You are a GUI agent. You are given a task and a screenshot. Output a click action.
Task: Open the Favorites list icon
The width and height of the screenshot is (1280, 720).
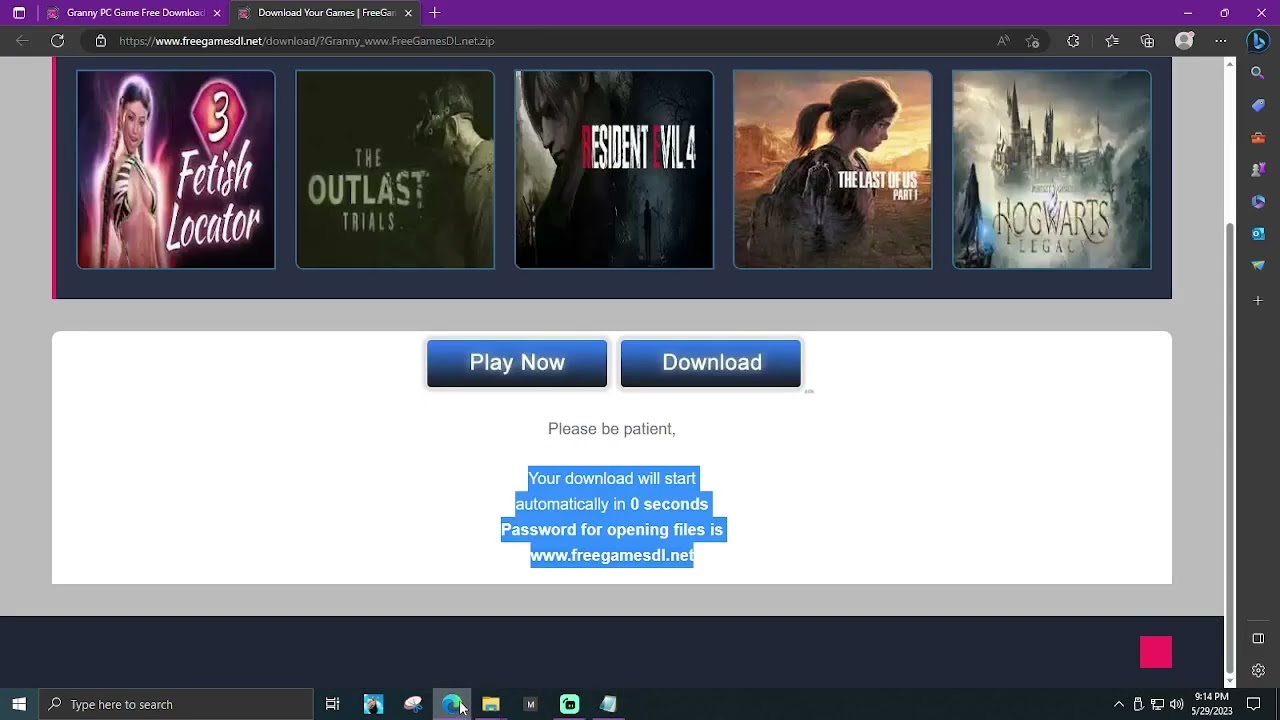tap(1112, 41)
